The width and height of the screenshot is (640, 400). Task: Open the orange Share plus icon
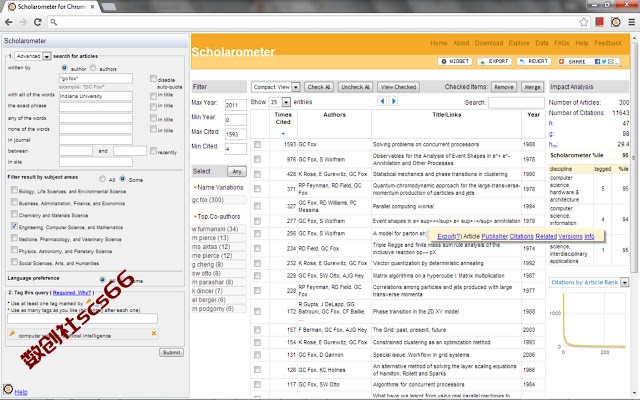pyautogui.click(x=562, y=62)
